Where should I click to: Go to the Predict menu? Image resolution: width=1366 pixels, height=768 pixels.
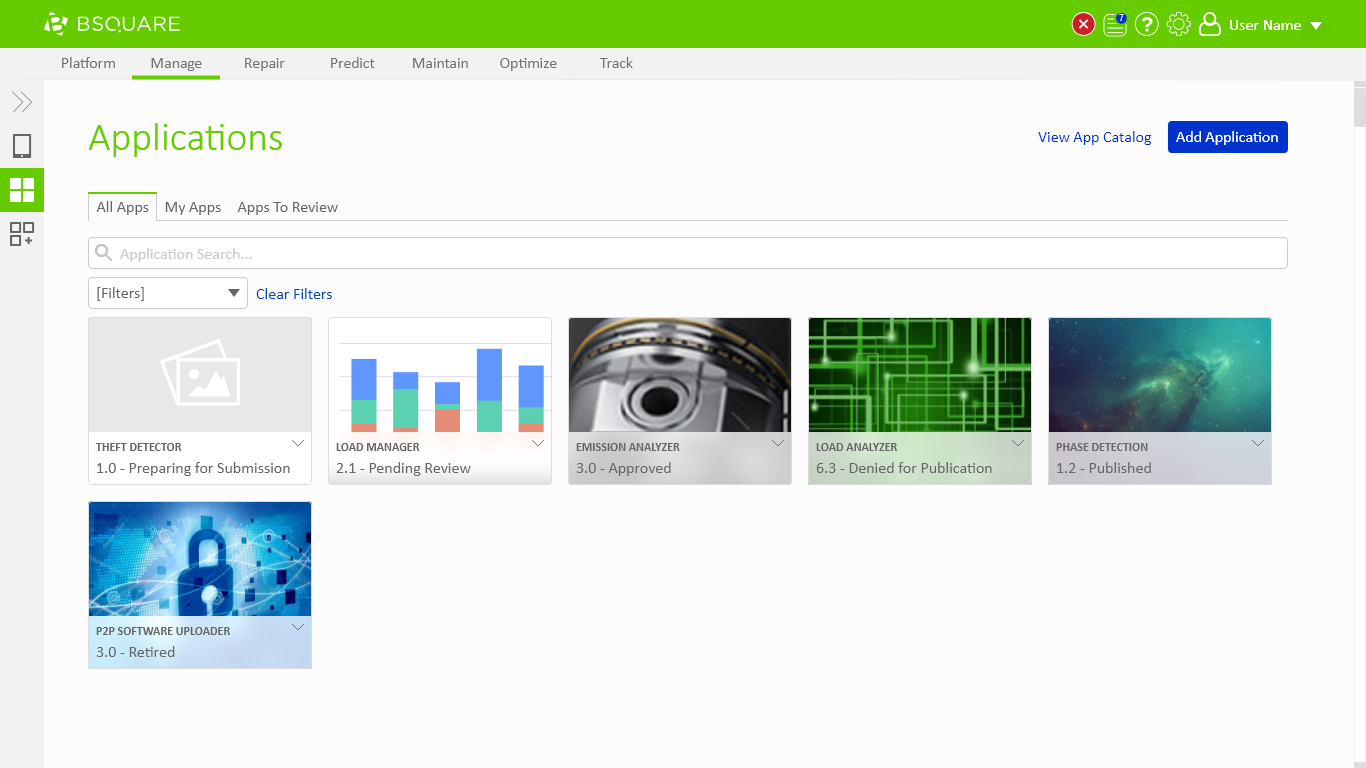(352, 63)
